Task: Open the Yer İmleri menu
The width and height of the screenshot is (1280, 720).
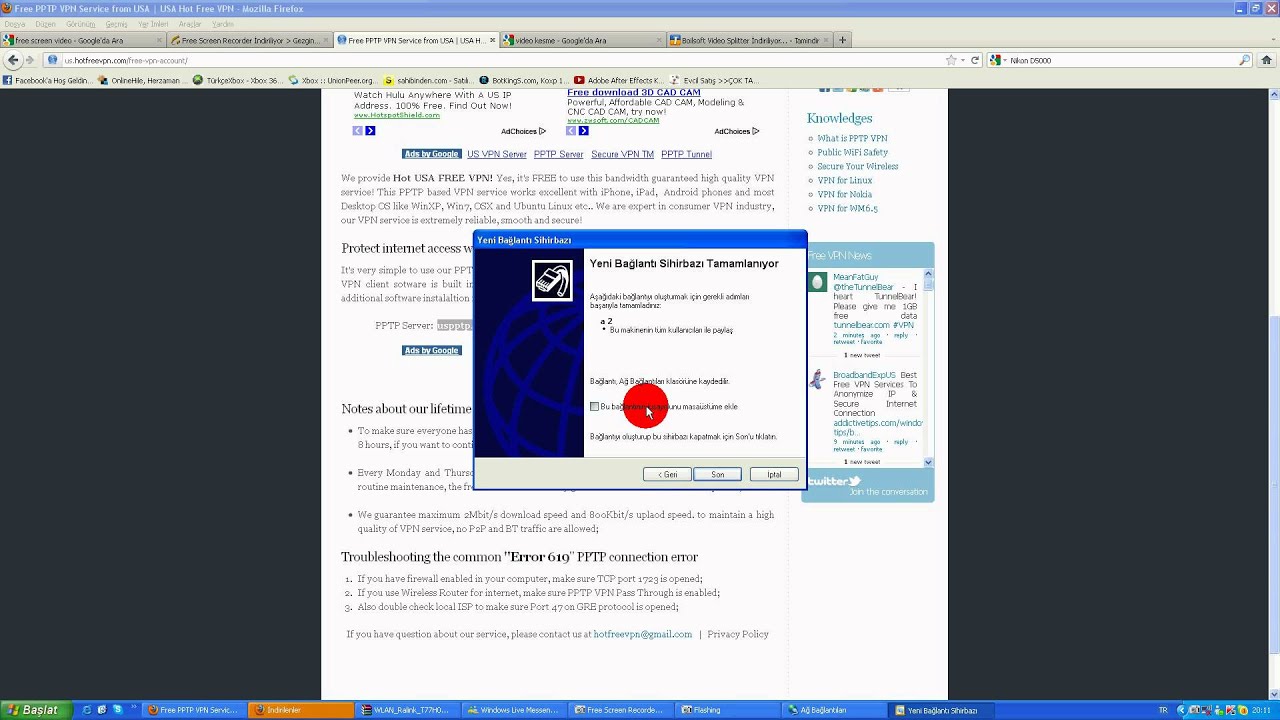Action: (x=153, y=24)
